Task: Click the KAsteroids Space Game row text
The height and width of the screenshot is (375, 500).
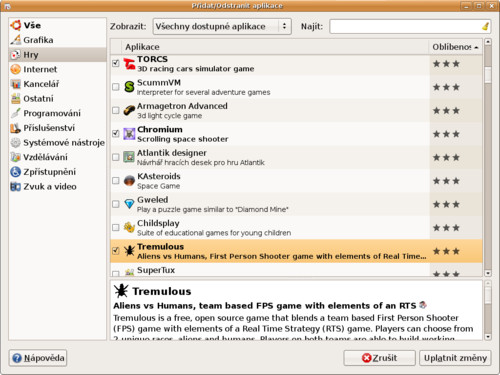Action: (159, 186)
